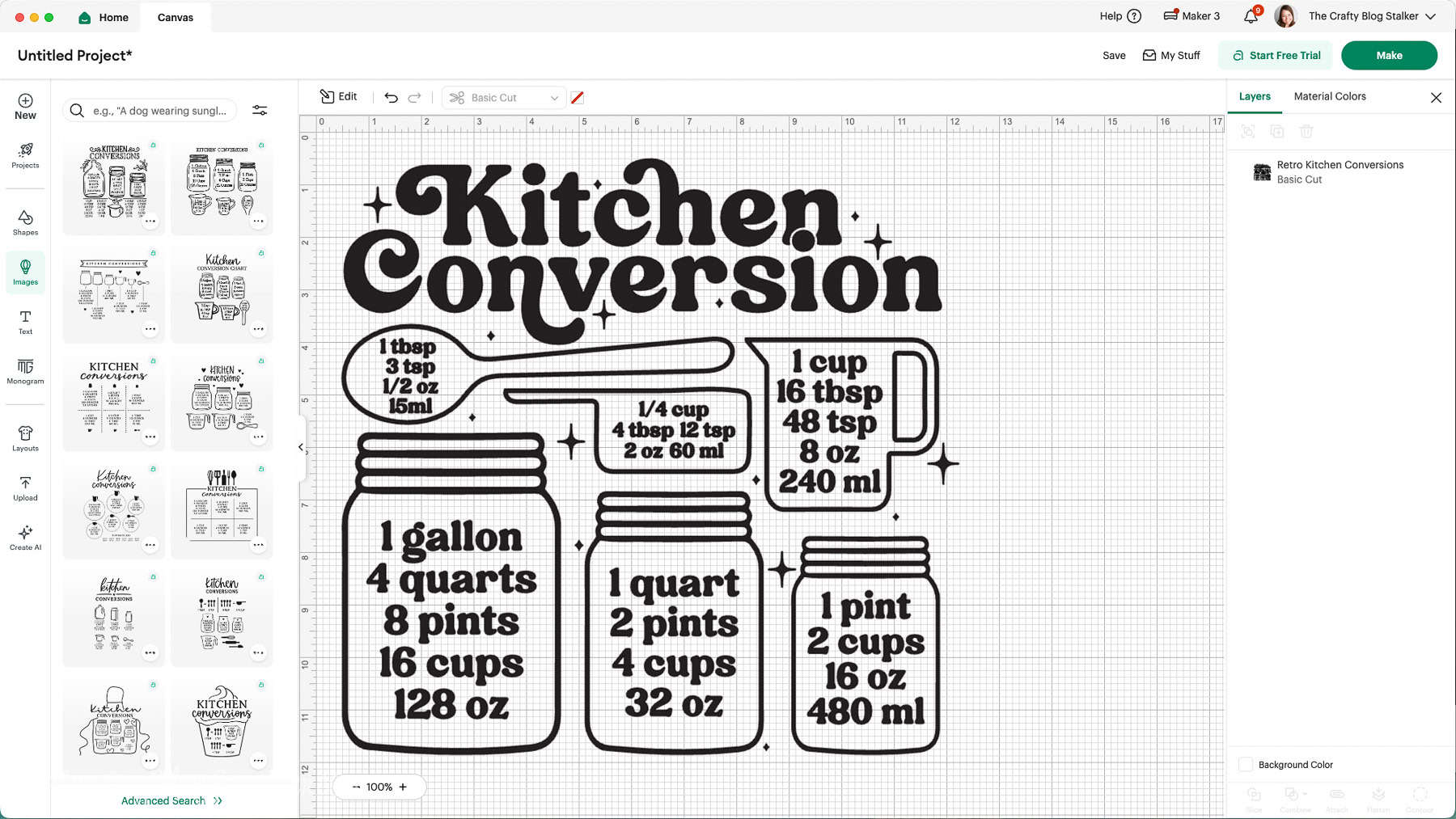Open the Text tool
This screenshot has width=1456, height=819.
point(25,321)
